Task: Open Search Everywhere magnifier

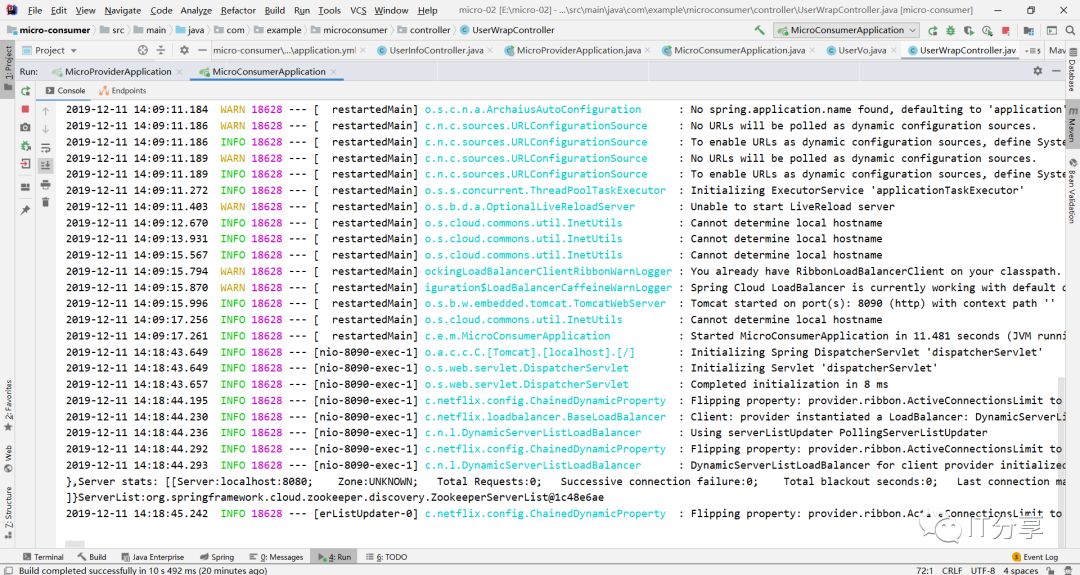Action: click(1070, 30)
